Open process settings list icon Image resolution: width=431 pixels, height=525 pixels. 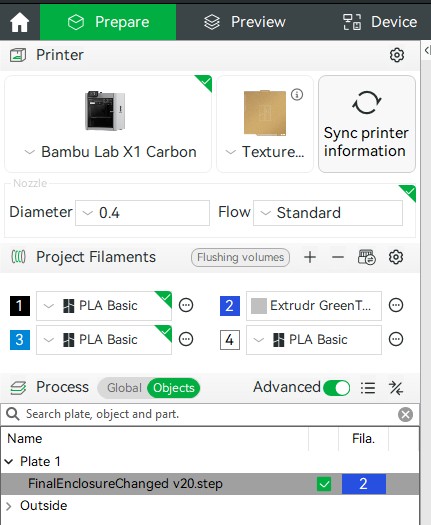[368, 388]
